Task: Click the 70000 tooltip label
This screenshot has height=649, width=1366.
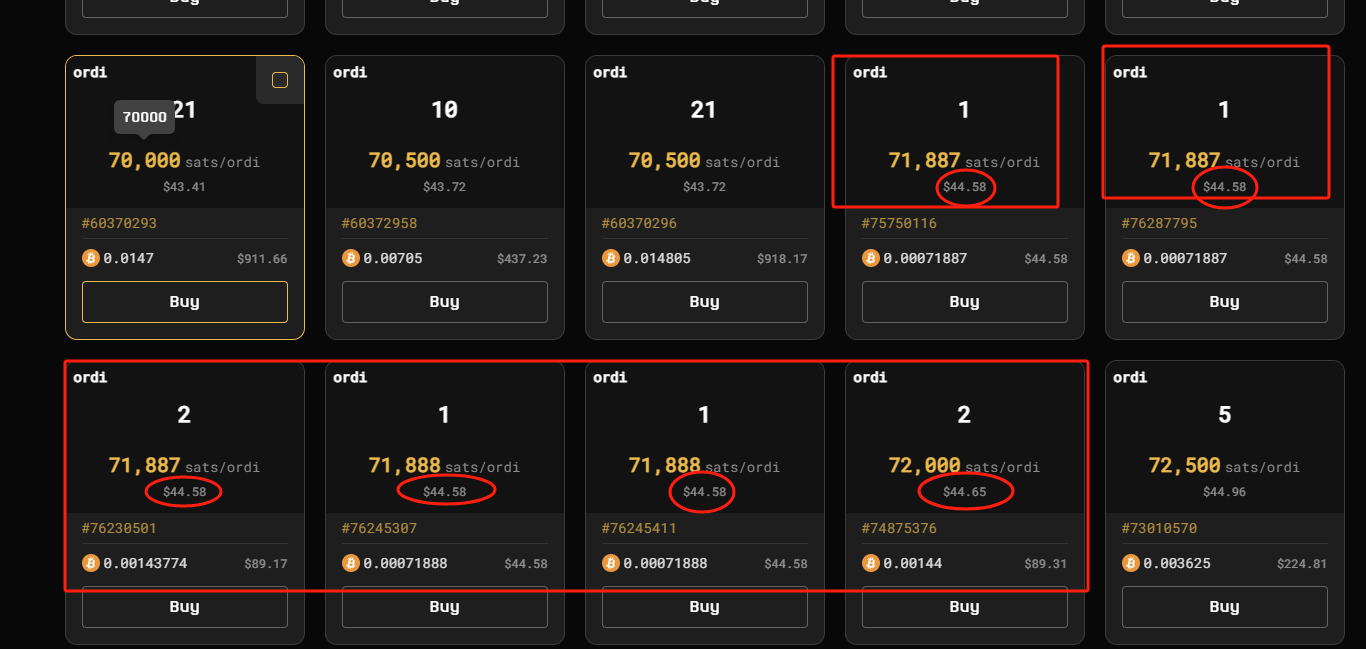Action: (145, 117)
